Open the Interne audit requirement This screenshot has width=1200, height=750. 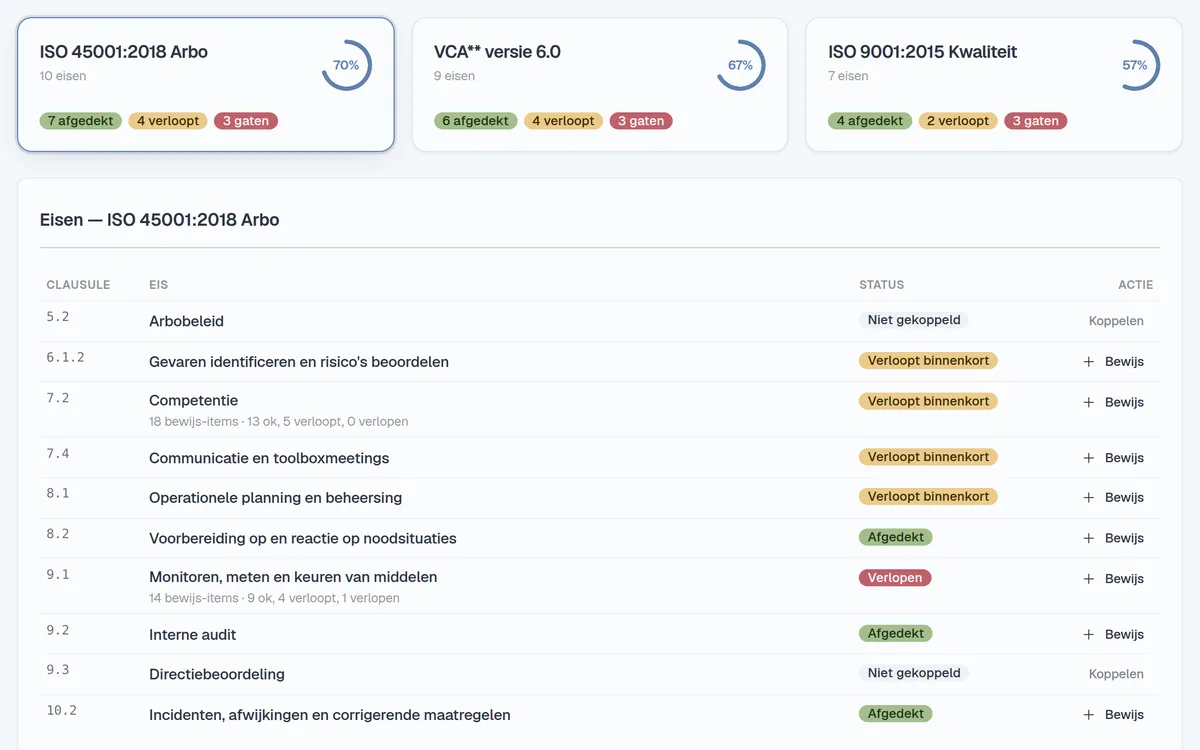[x=193, y=634]
